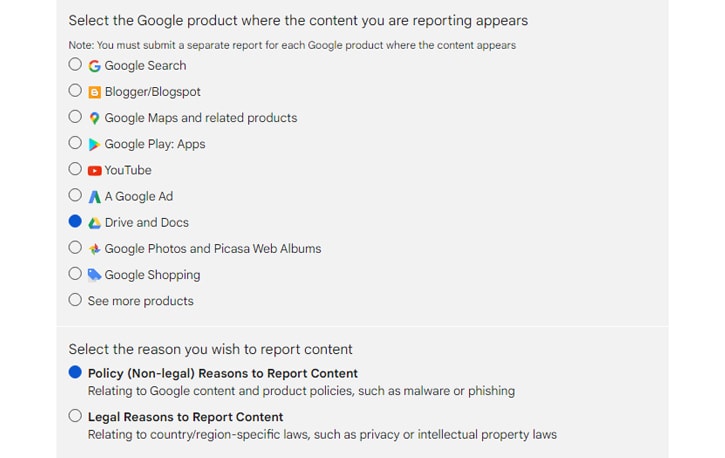
Task: Click the Google Drive triangle icon
Action: (94, 223)
